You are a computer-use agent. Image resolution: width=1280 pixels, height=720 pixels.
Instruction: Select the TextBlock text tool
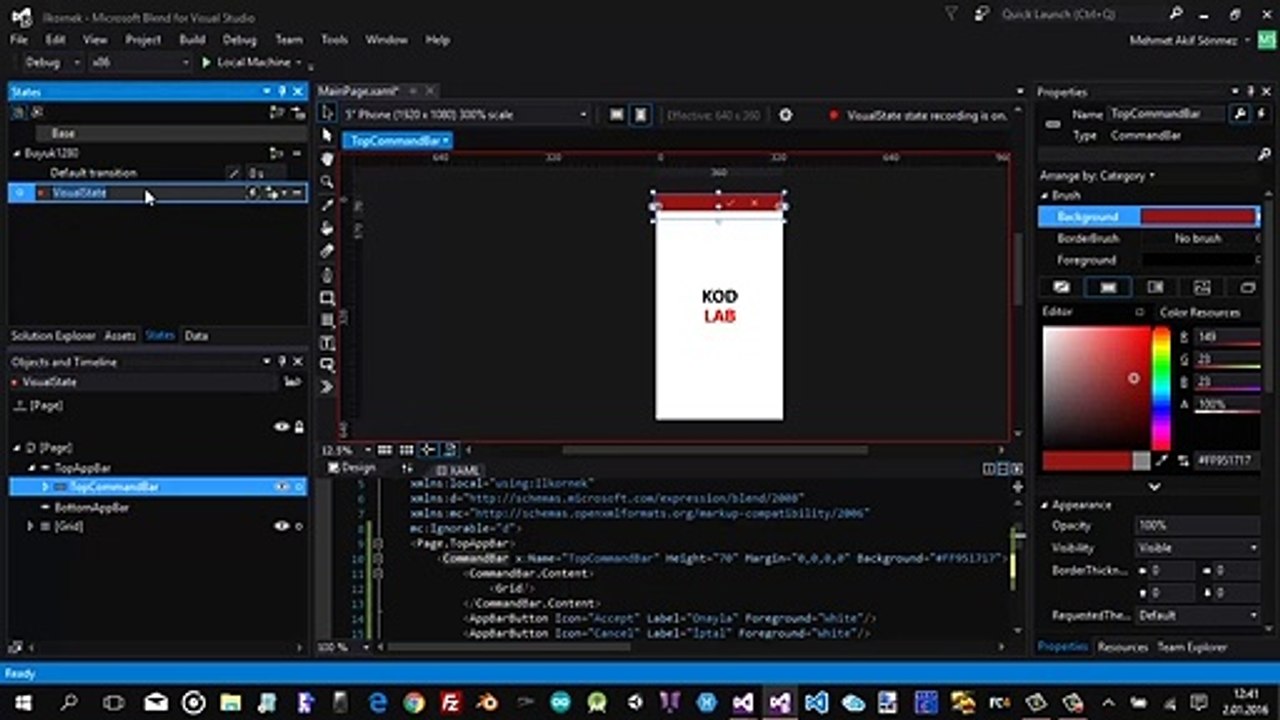327,343
